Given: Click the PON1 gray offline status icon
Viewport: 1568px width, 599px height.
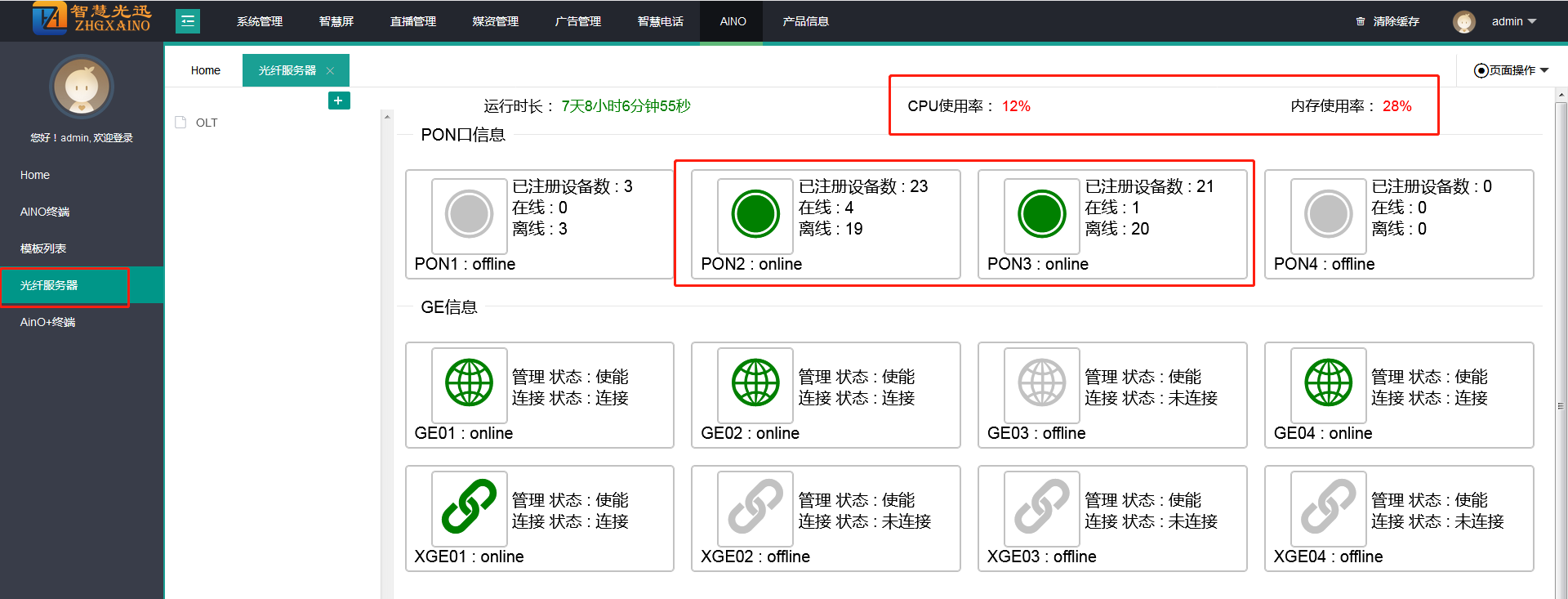Looking at the screenshot, I should pyautogui.click(x=469, y=214).
